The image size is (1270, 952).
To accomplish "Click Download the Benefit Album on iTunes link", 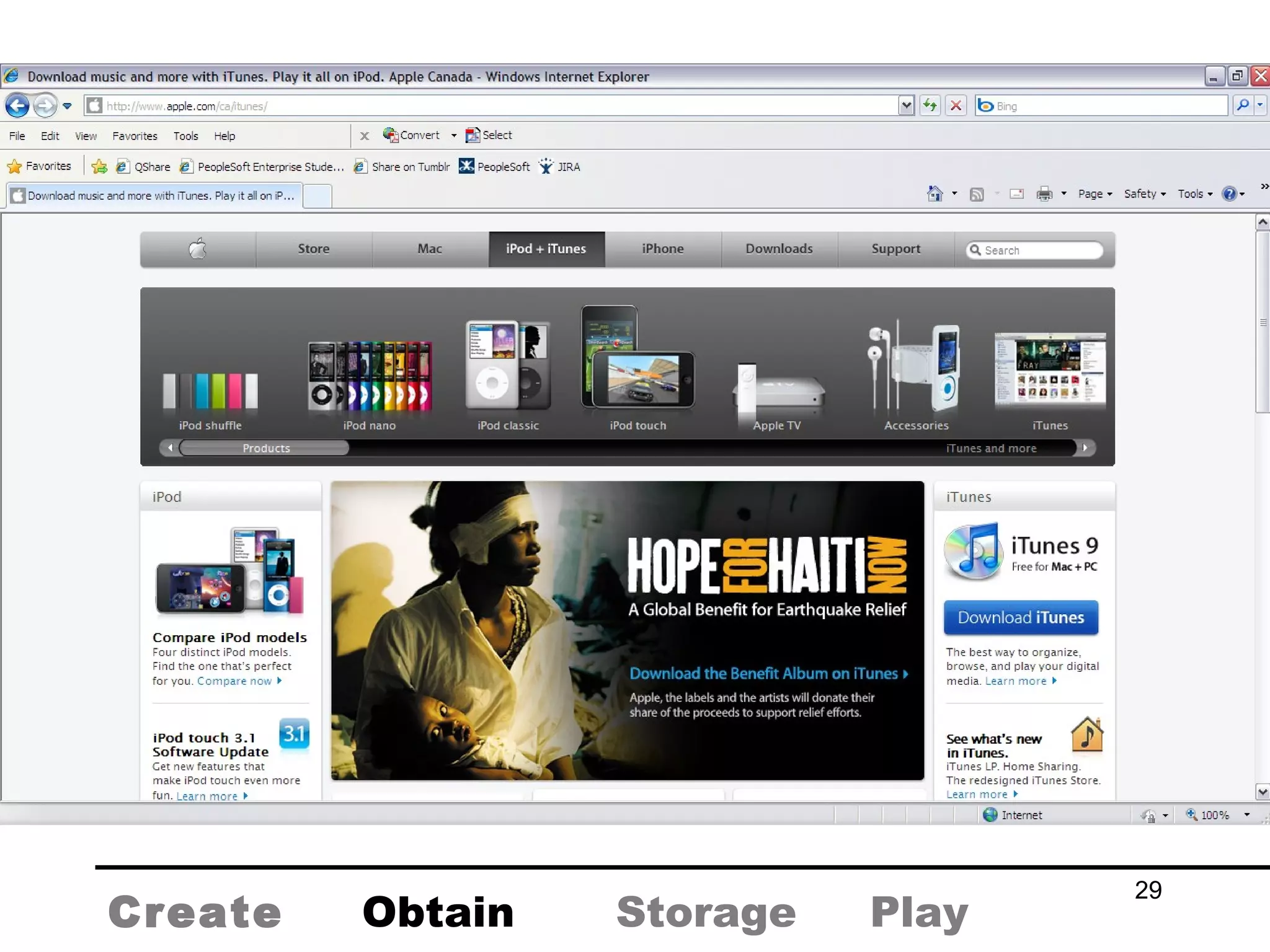I will tap(768, 674).
